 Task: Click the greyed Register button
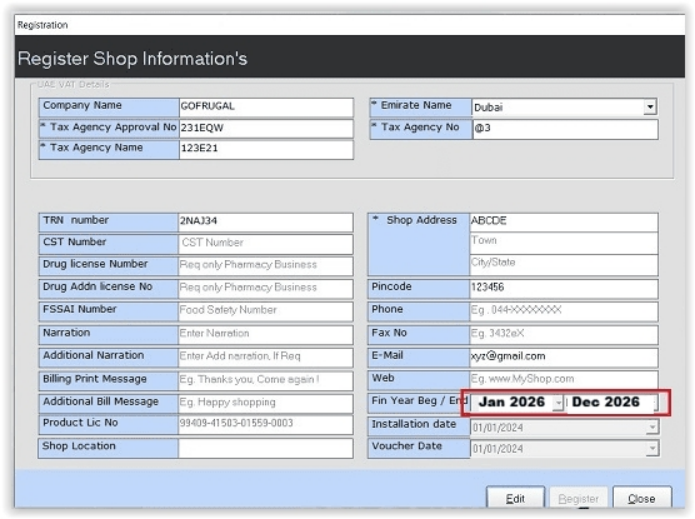click(578, 498)
